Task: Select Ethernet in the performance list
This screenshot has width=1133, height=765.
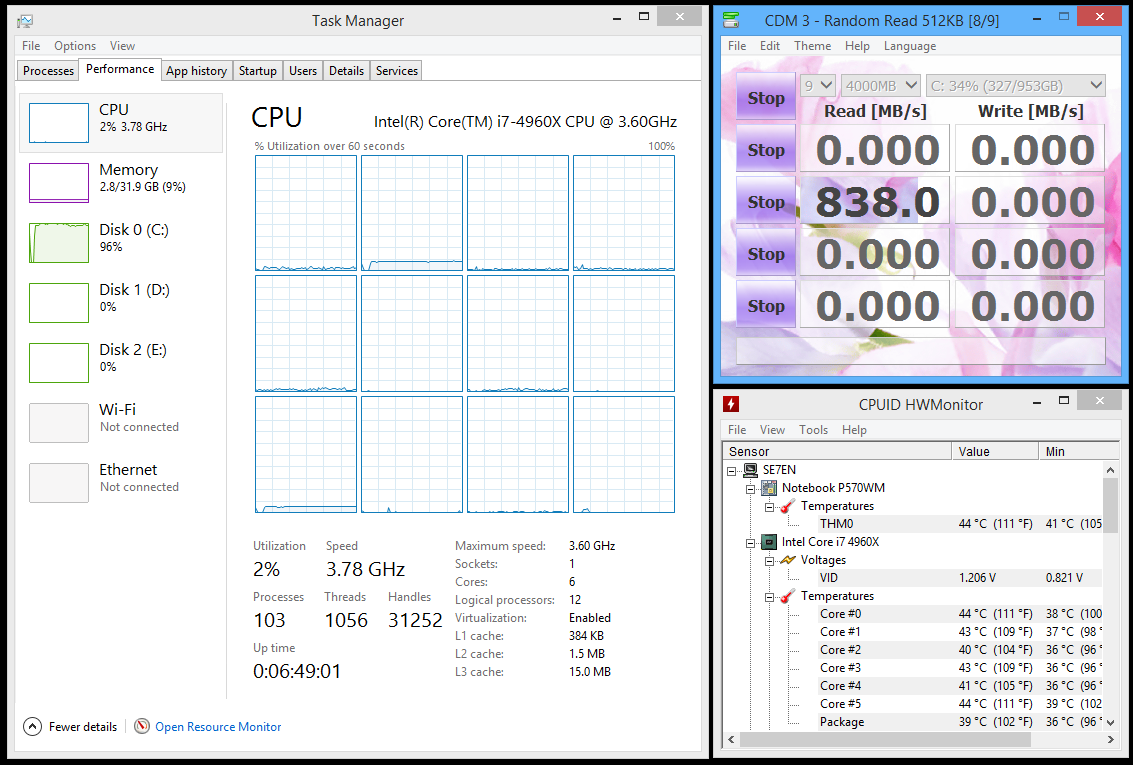Action: [121, 483]
